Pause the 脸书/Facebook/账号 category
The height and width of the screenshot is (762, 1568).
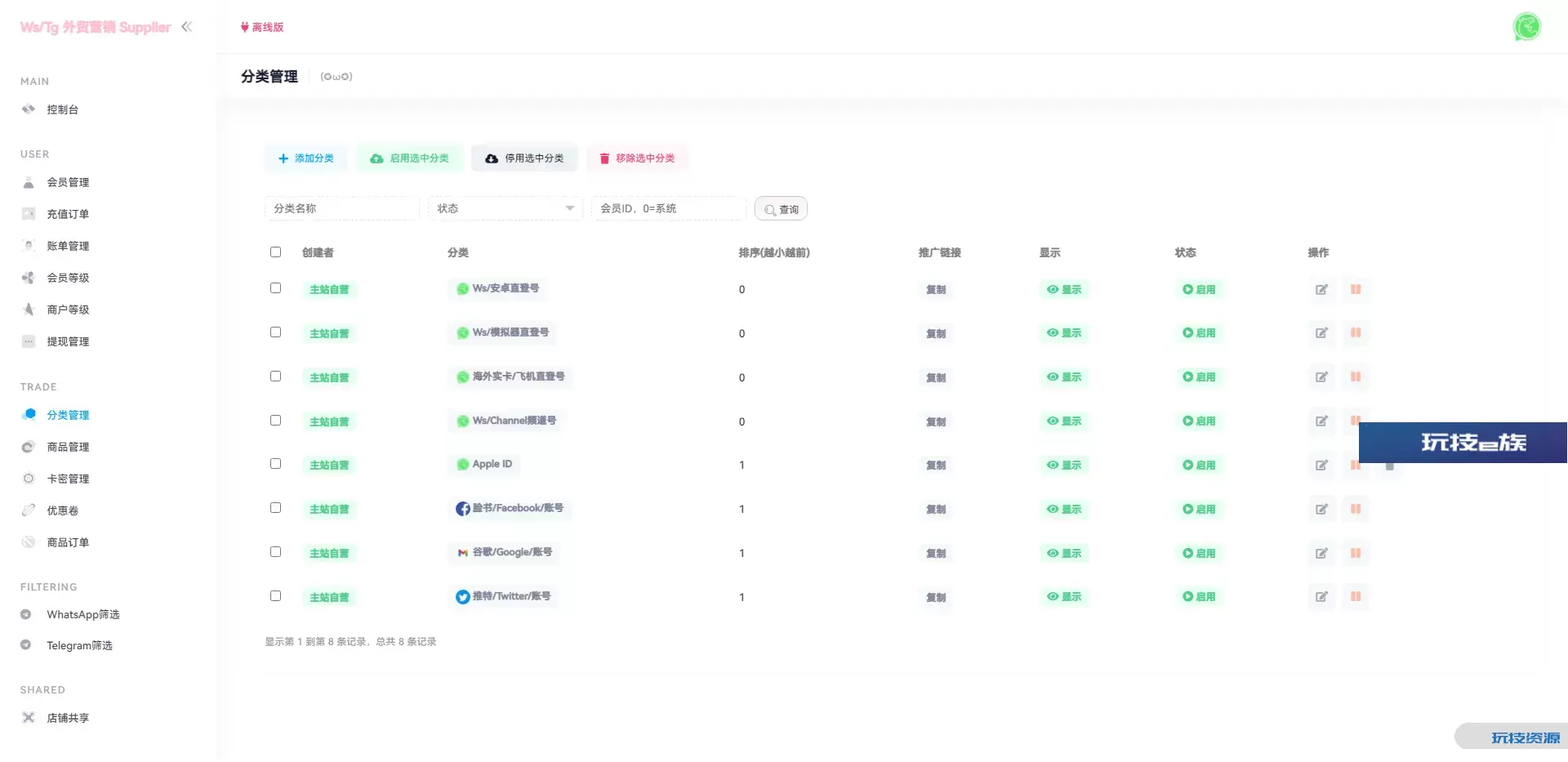[x=1356, y=510]
